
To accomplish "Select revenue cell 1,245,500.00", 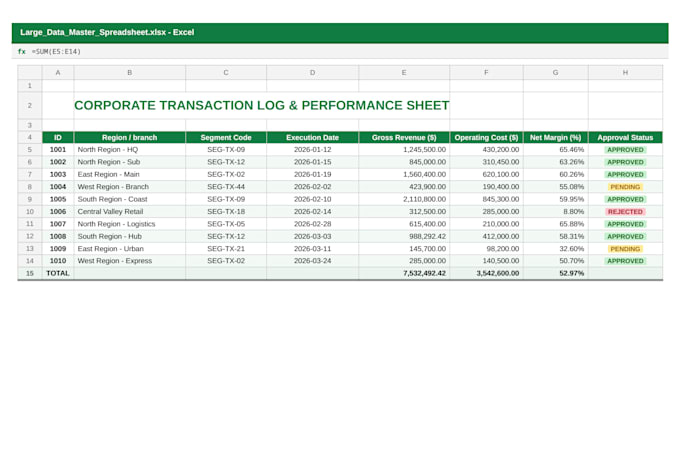I will click(404, 150).
